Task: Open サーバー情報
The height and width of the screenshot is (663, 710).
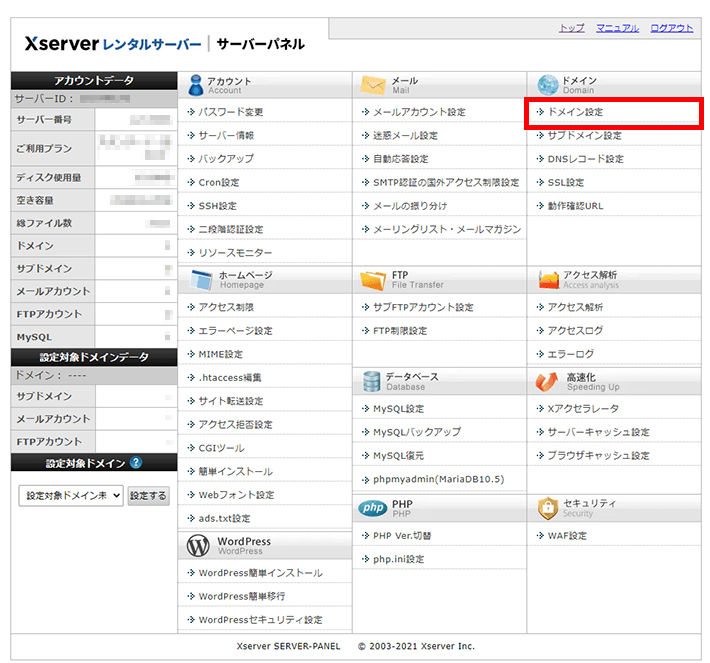Action: tap(226, 135)
